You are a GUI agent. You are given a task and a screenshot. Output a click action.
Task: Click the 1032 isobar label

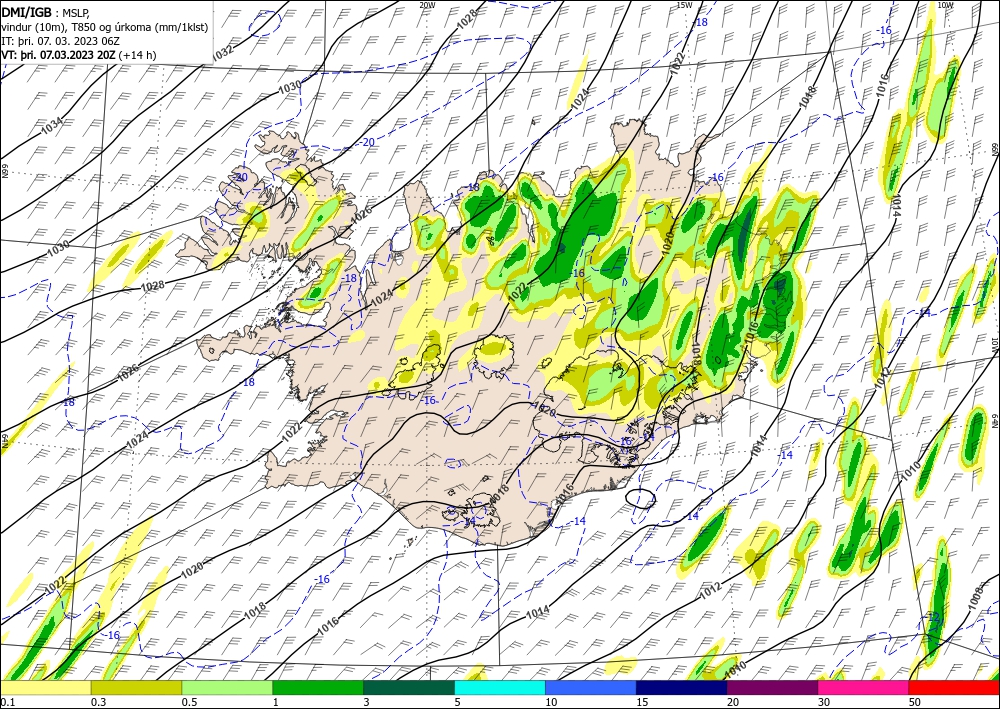pos(222,54)
